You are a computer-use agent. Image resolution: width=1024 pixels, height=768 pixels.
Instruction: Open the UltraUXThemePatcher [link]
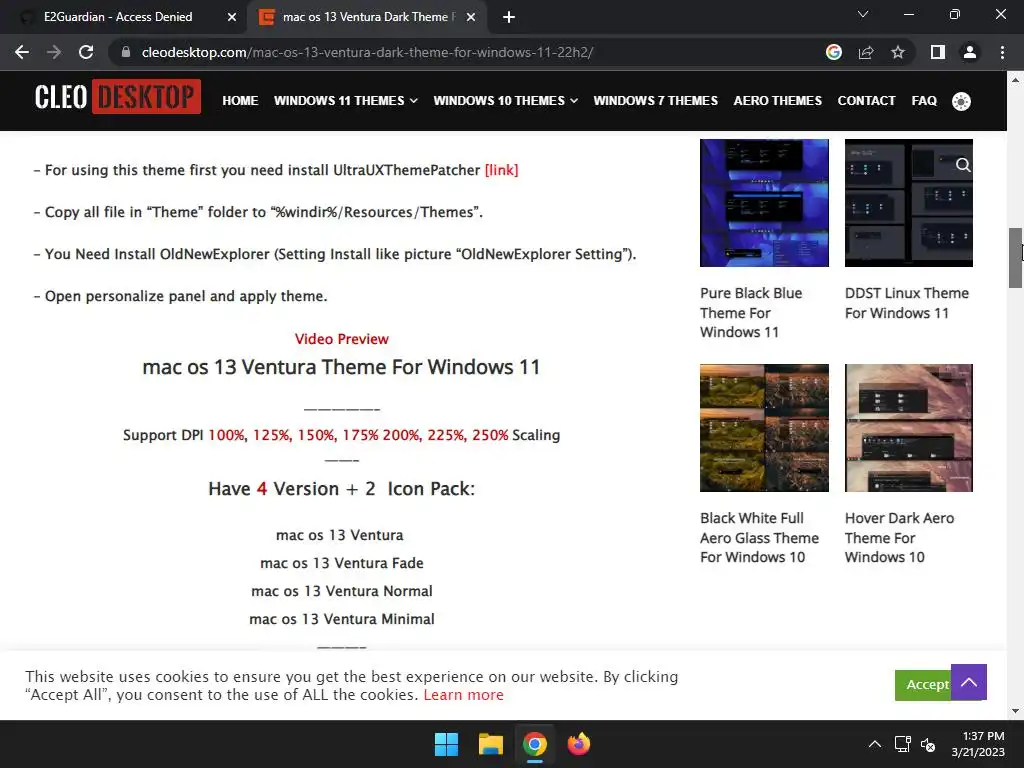click(x=501, y=170)
